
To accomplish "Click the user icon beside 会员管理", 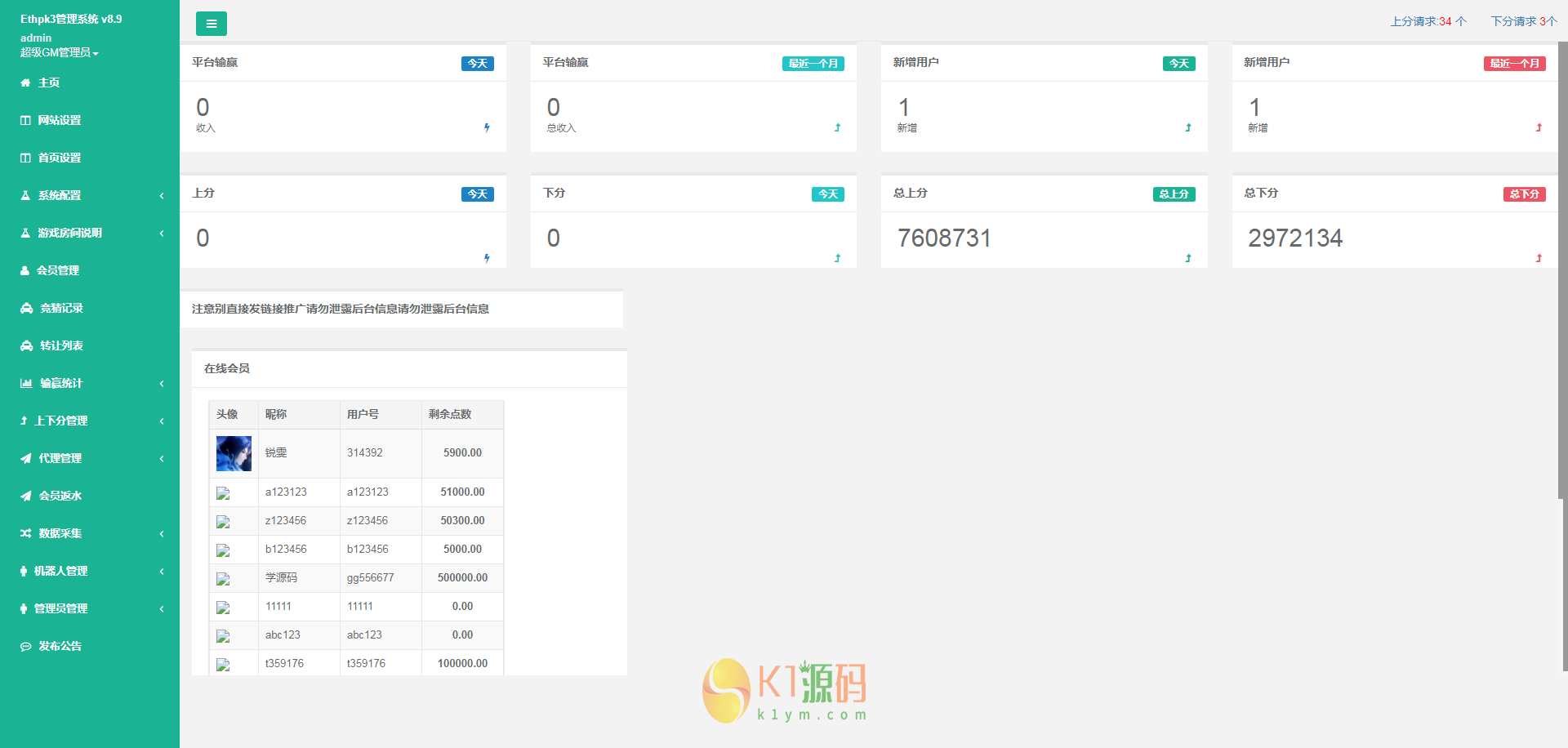I will (25, 270).
